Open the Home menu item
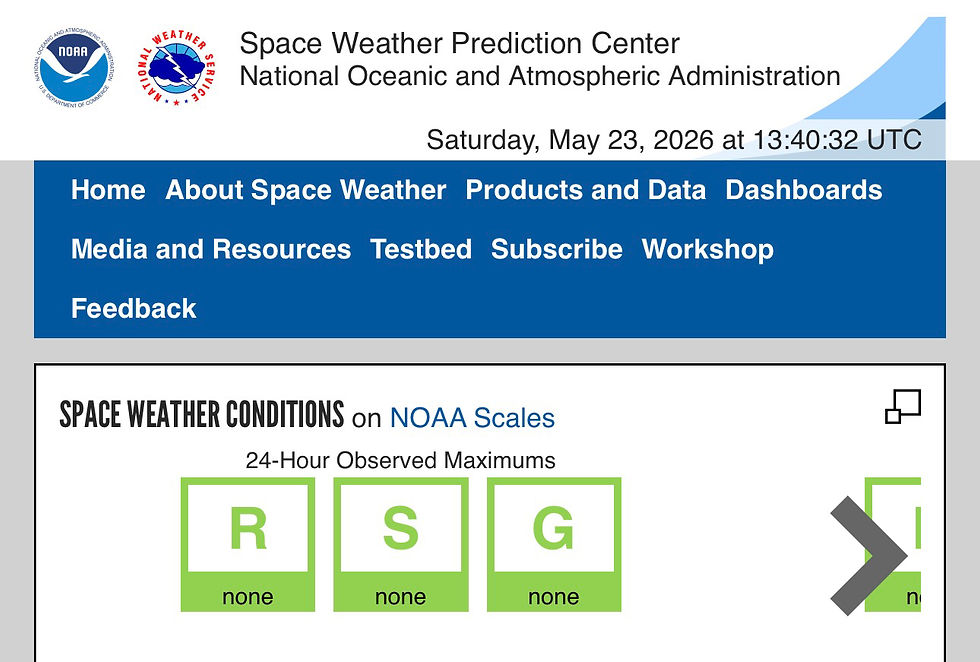 pos(108,189)
